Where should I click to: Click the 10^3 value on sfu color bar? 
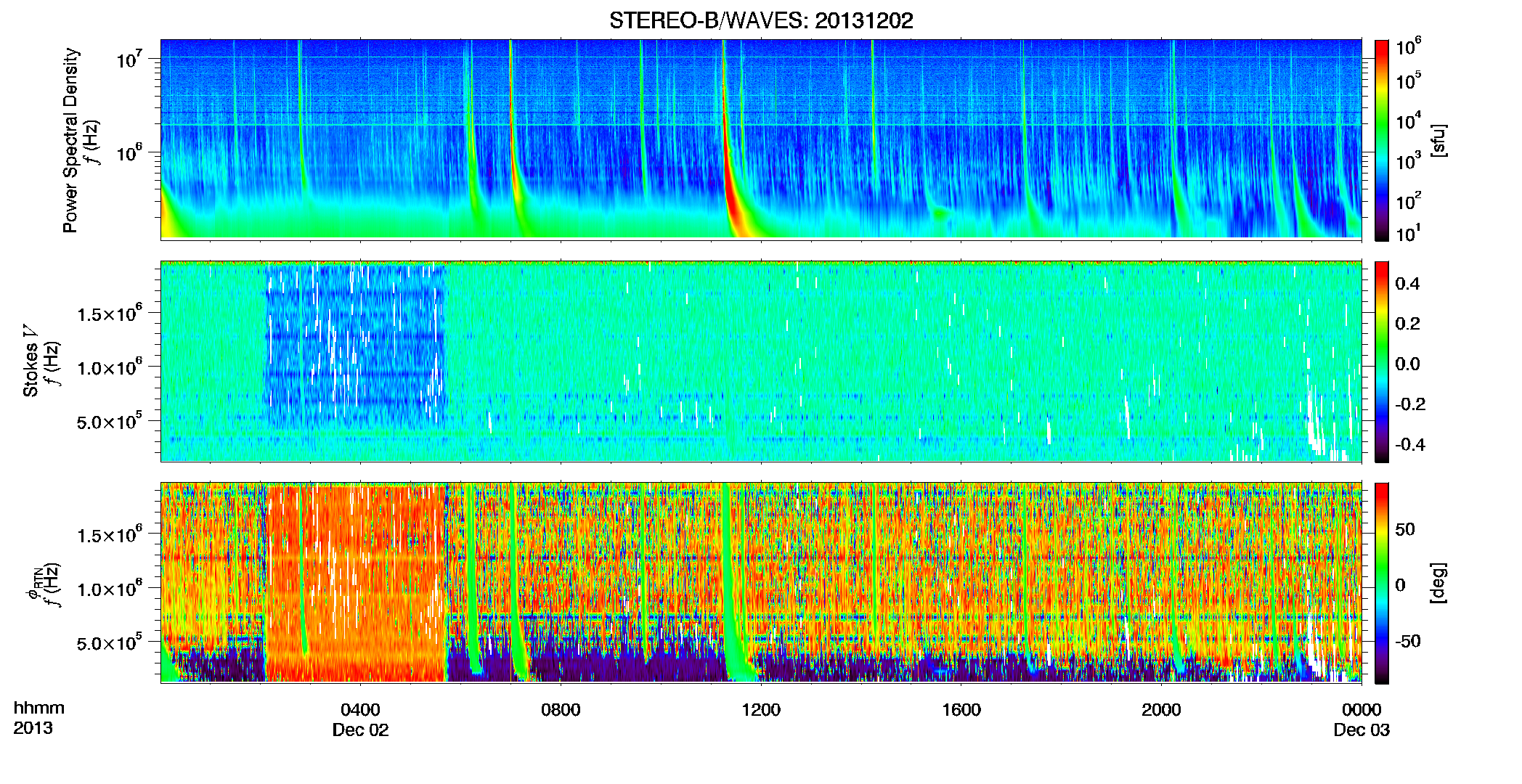coord(1408,160)
